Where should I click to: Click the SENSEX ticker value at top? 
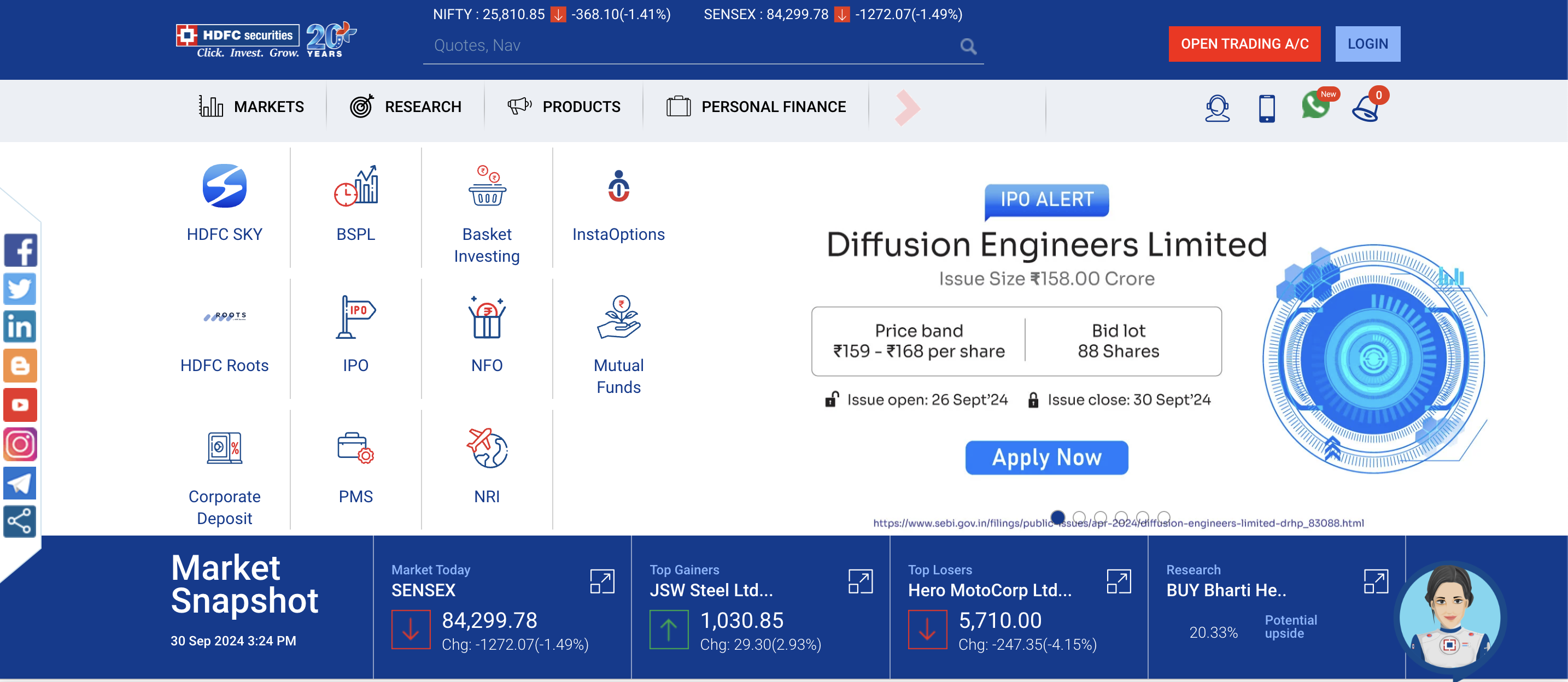[797, 14]
